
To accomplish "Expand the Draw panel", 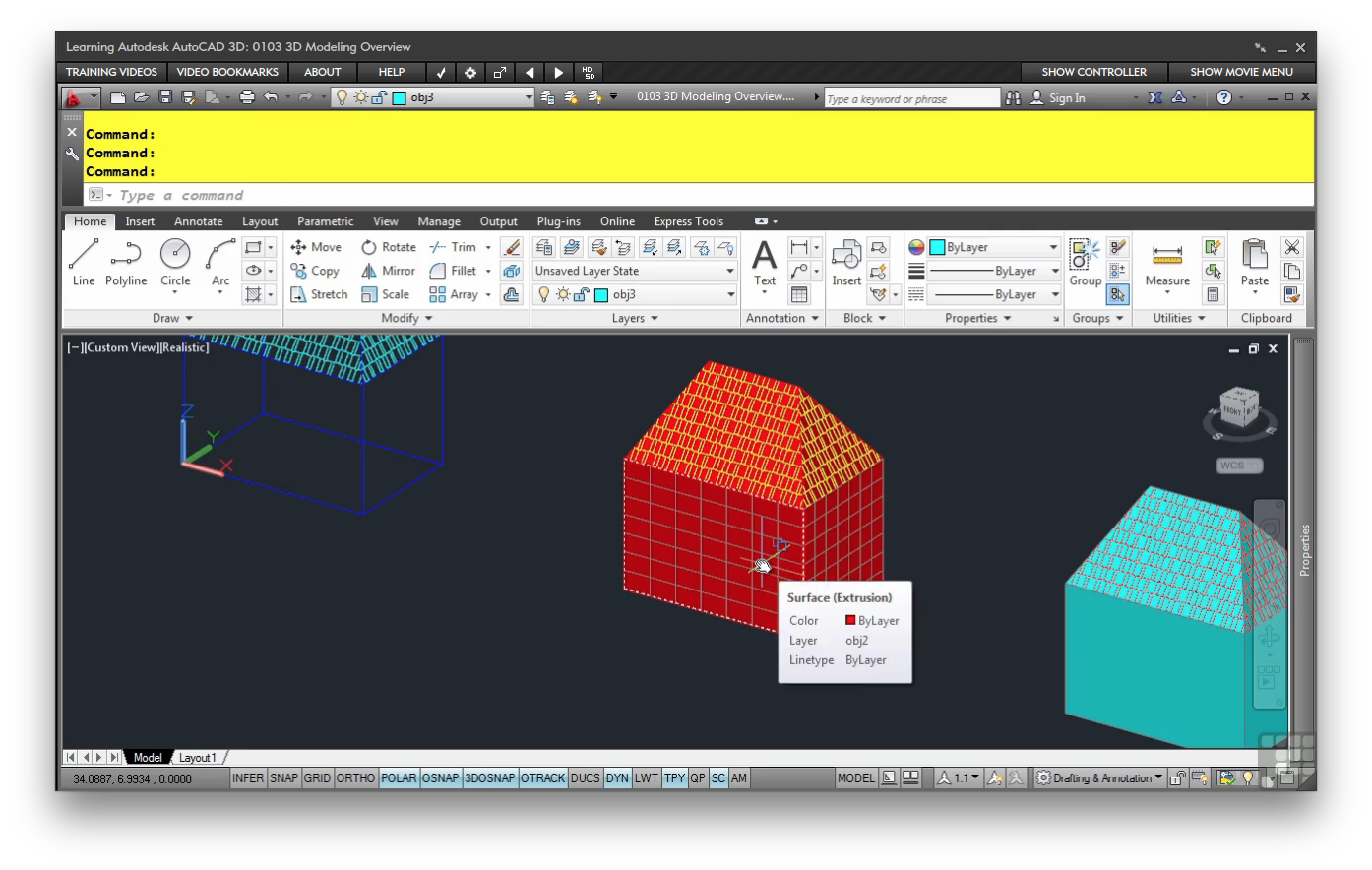I will 172,318.
